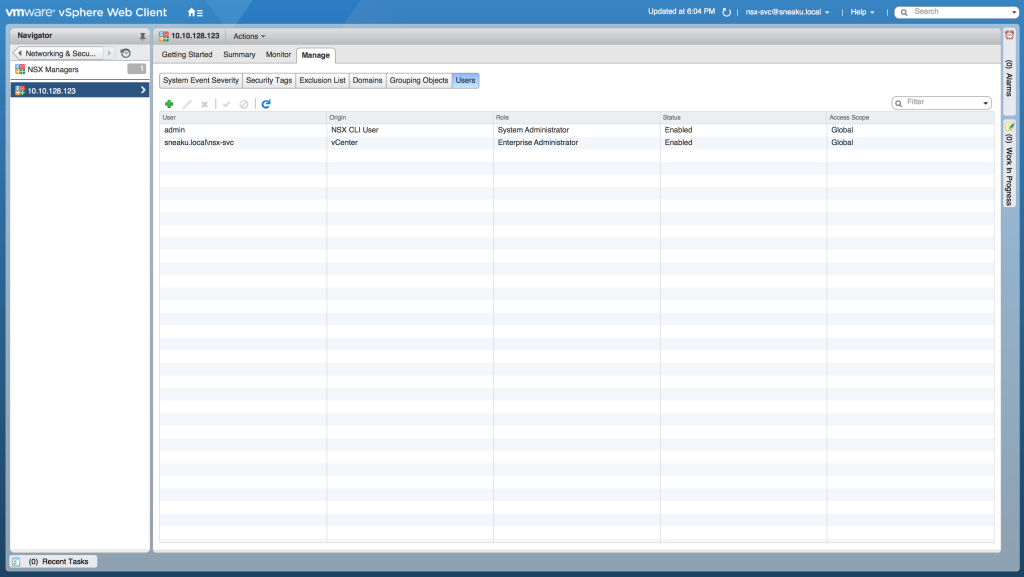Click the forward arrow in Navigator breadcrumb
The height and width of the screenshot is (577, 1024).
[x=109, y=53]
